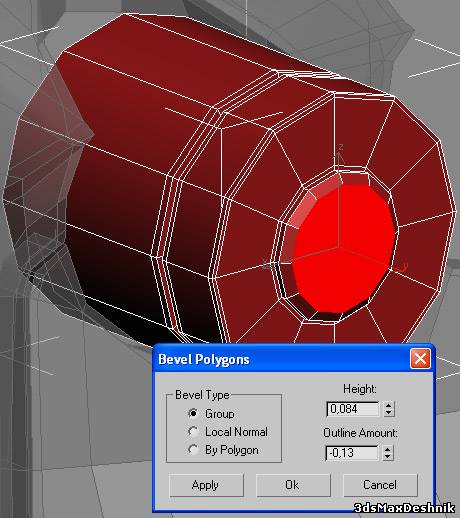
Task: Click the 3dsMaxDeshnik watermark text
Action: click(x=404, y=508)
